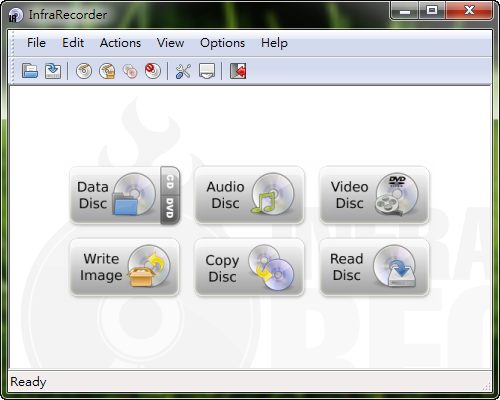This screenshot has height=400, width=500.
Task: Click the Copy disc toolbar icon
Action: click(x=130, y=71)
